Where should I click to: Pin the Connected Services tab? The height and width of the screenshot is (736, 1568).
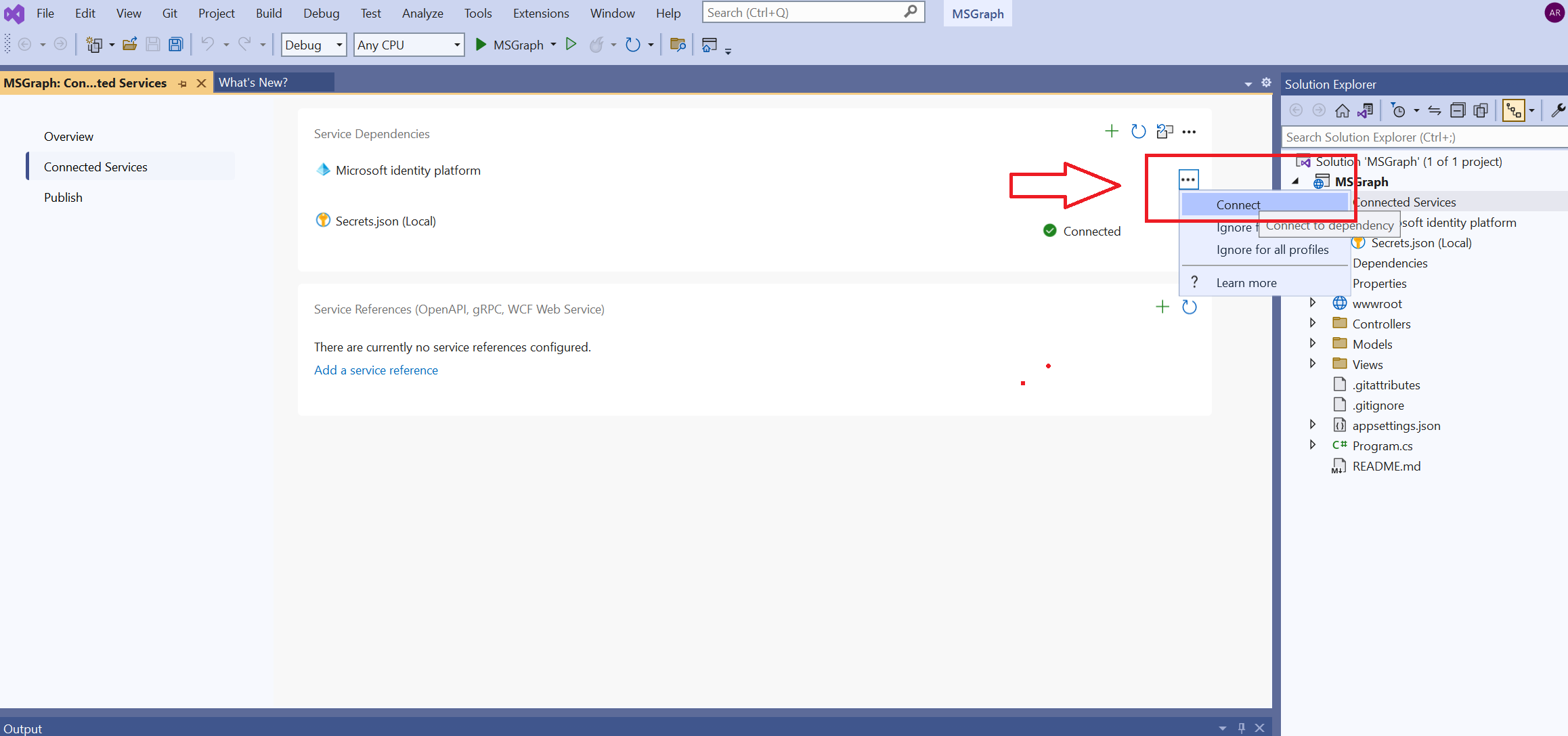click(x=182, y=83)
